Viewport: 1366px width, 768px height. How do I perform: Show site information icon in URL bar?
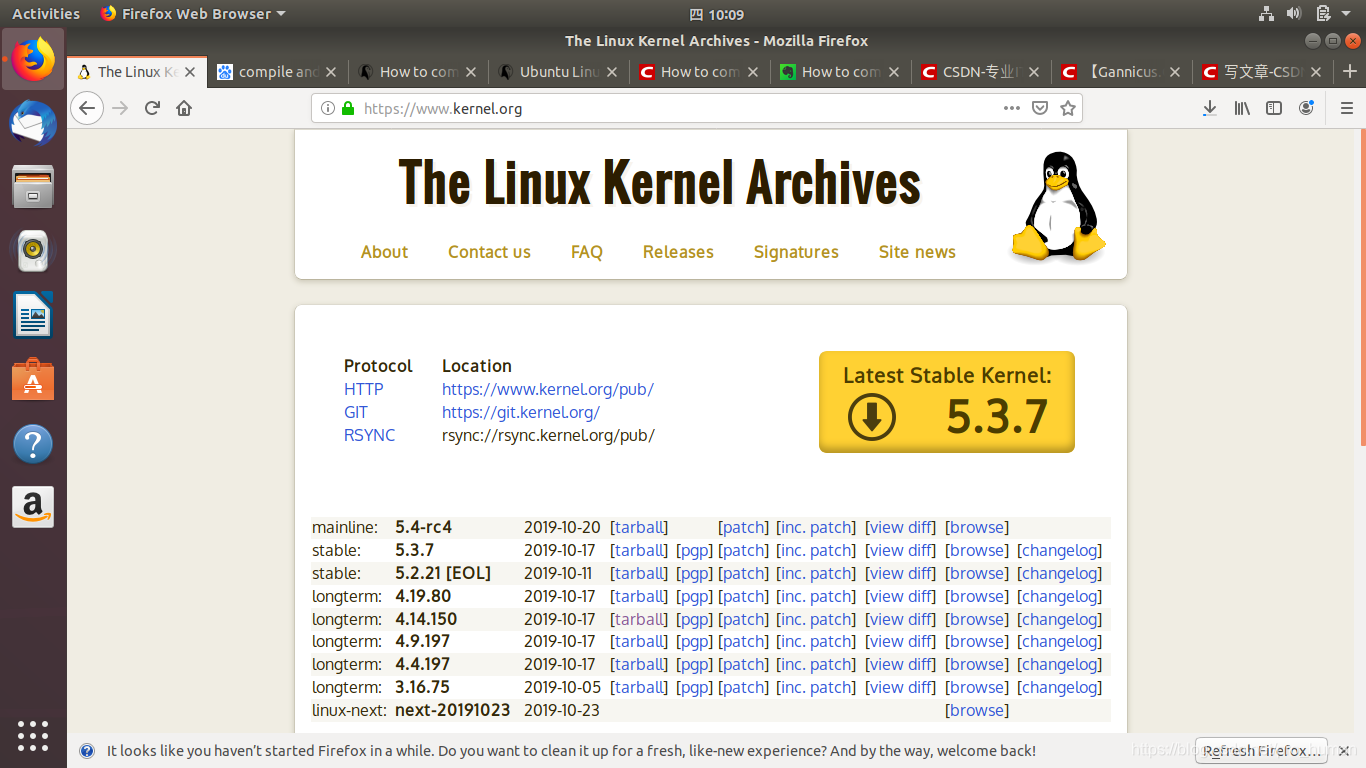[328, 108]
